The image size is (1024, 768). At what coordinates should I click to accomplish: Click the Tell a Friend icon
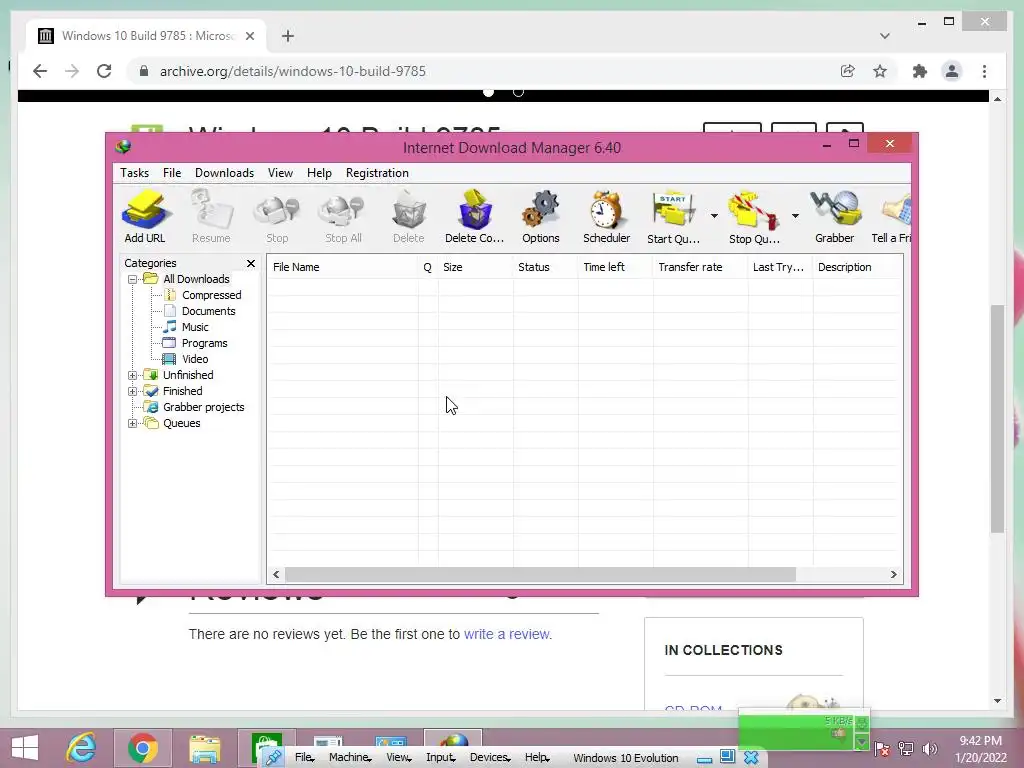[892, 217]
